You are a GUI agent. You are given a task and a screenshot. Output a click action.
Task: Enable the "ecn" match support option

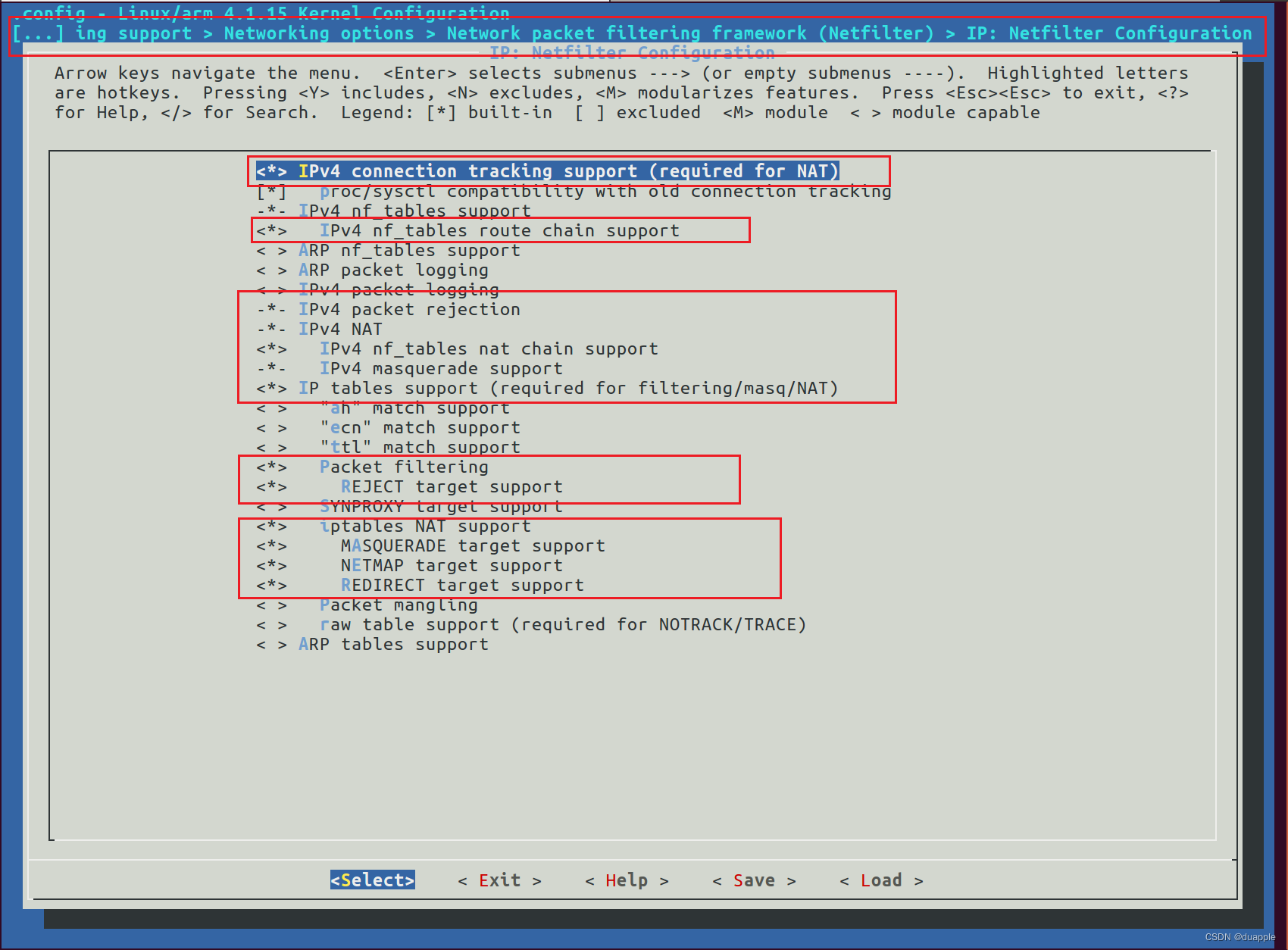(388, 427)
